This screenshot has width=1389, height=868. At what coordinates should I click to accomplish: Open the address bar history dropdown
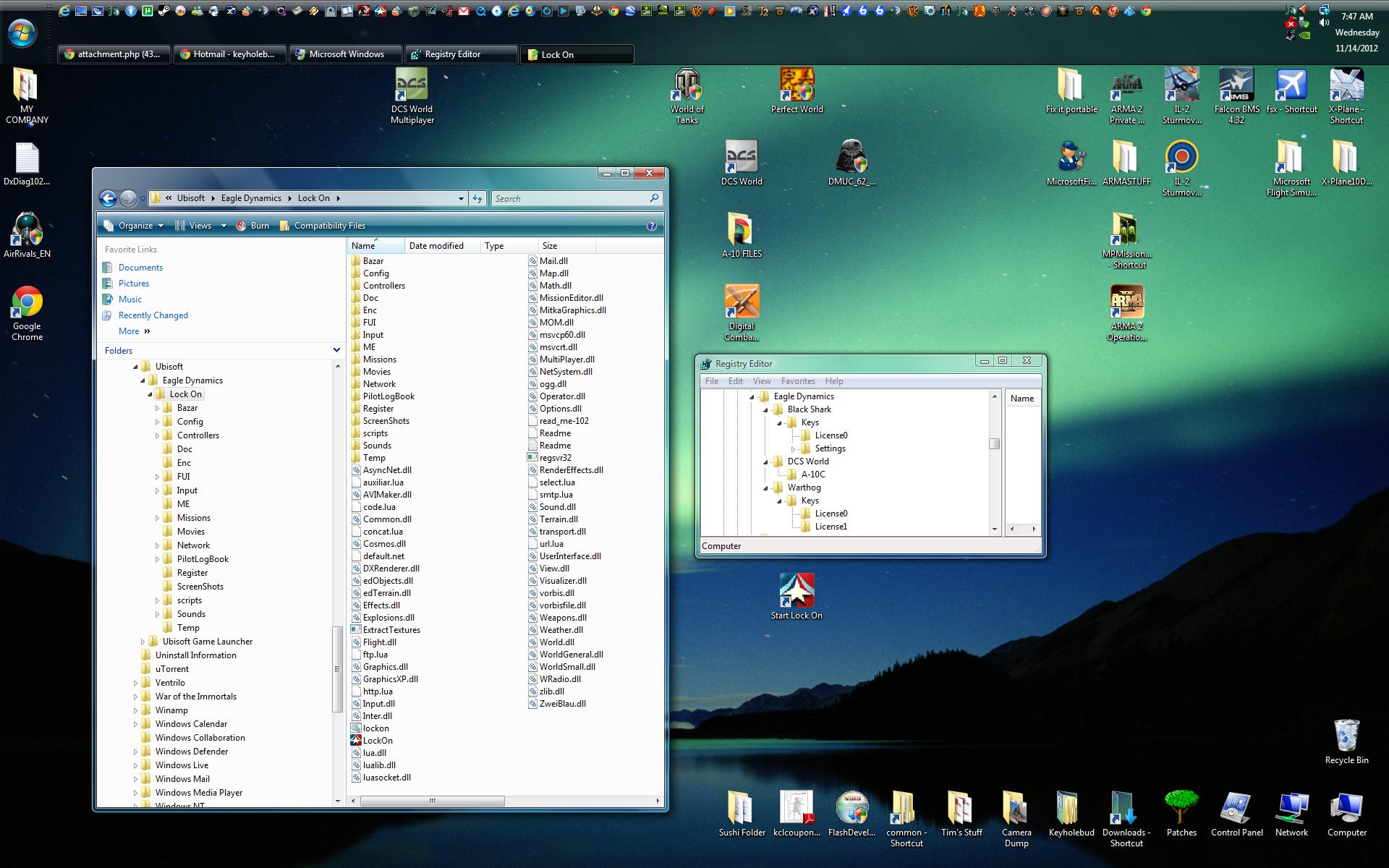tap(461, 198)
